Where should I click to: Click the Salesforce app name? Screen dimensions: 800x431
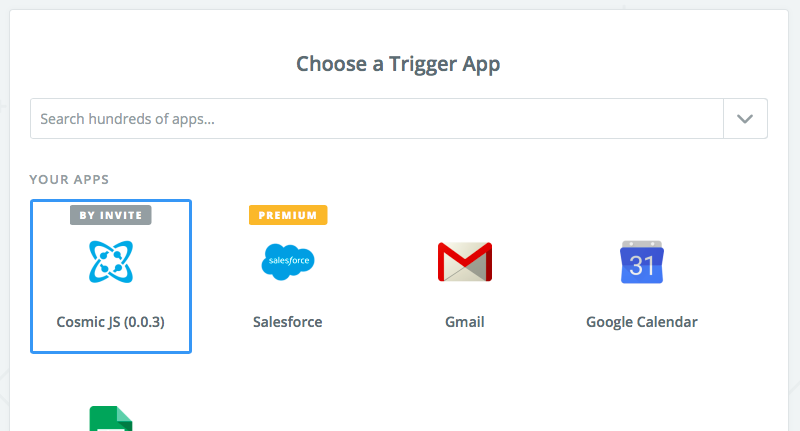coord(287,322)
